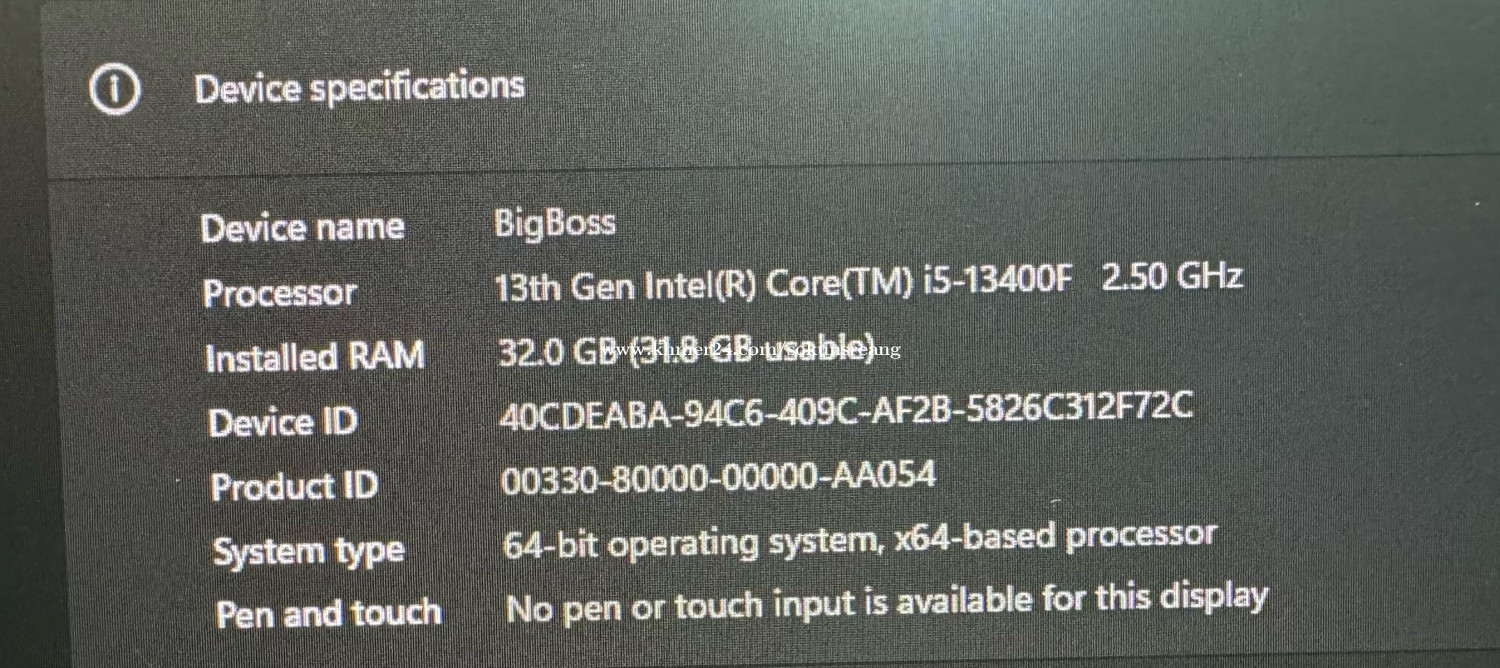The width and height of the screenshot is (1500, 668).
Task: Click the System type label
Action: (309, 552)
